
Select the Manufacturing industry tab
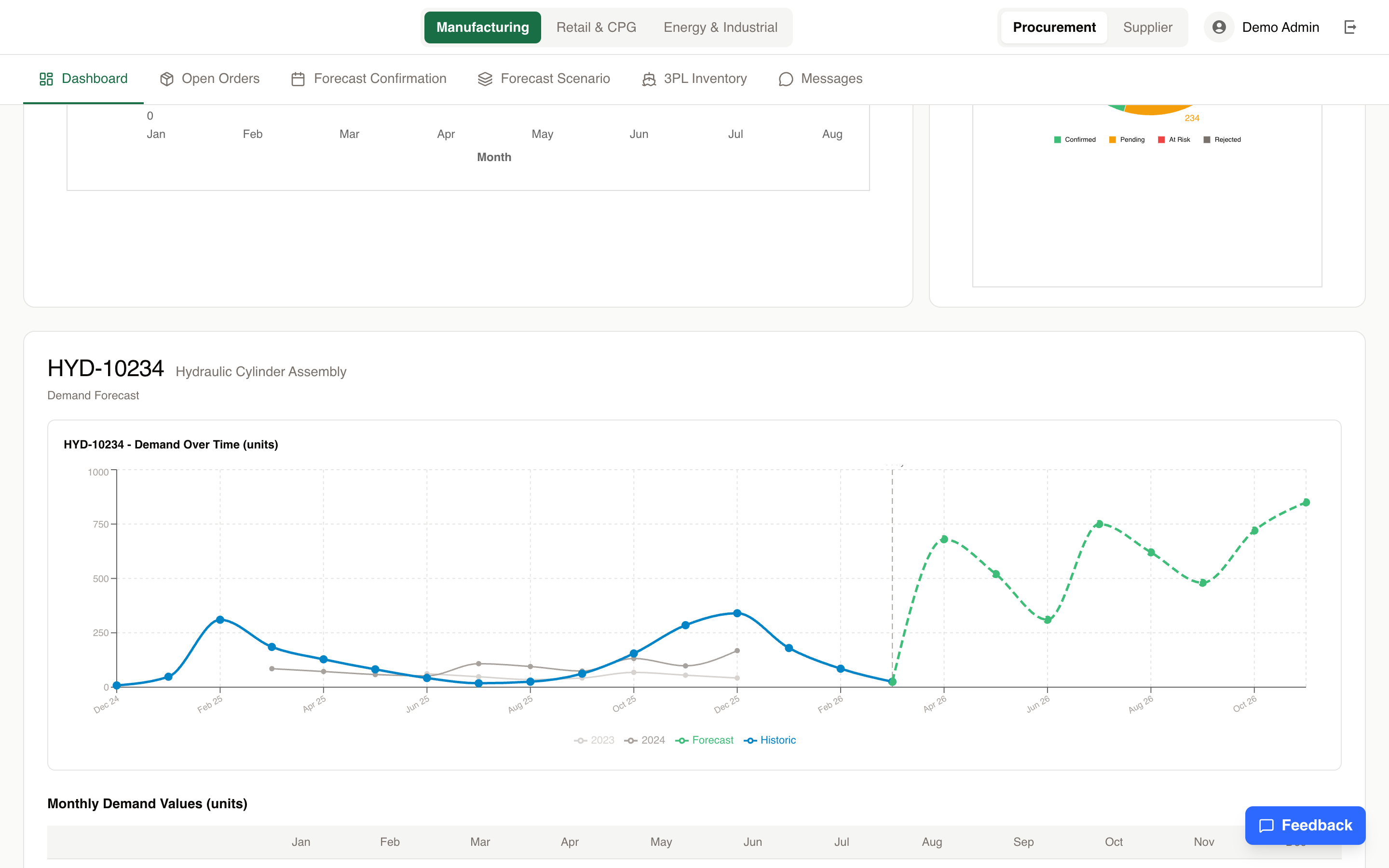[x=482, y=27]
